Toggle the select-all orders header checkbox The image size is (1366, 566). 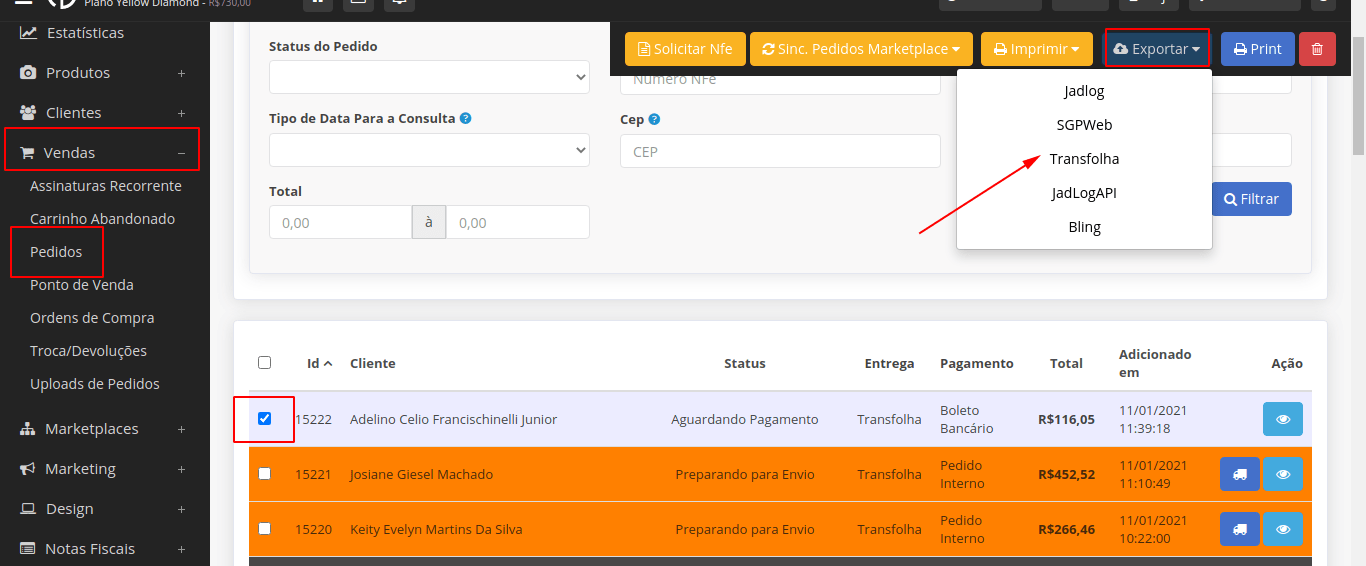pos(264,362)
